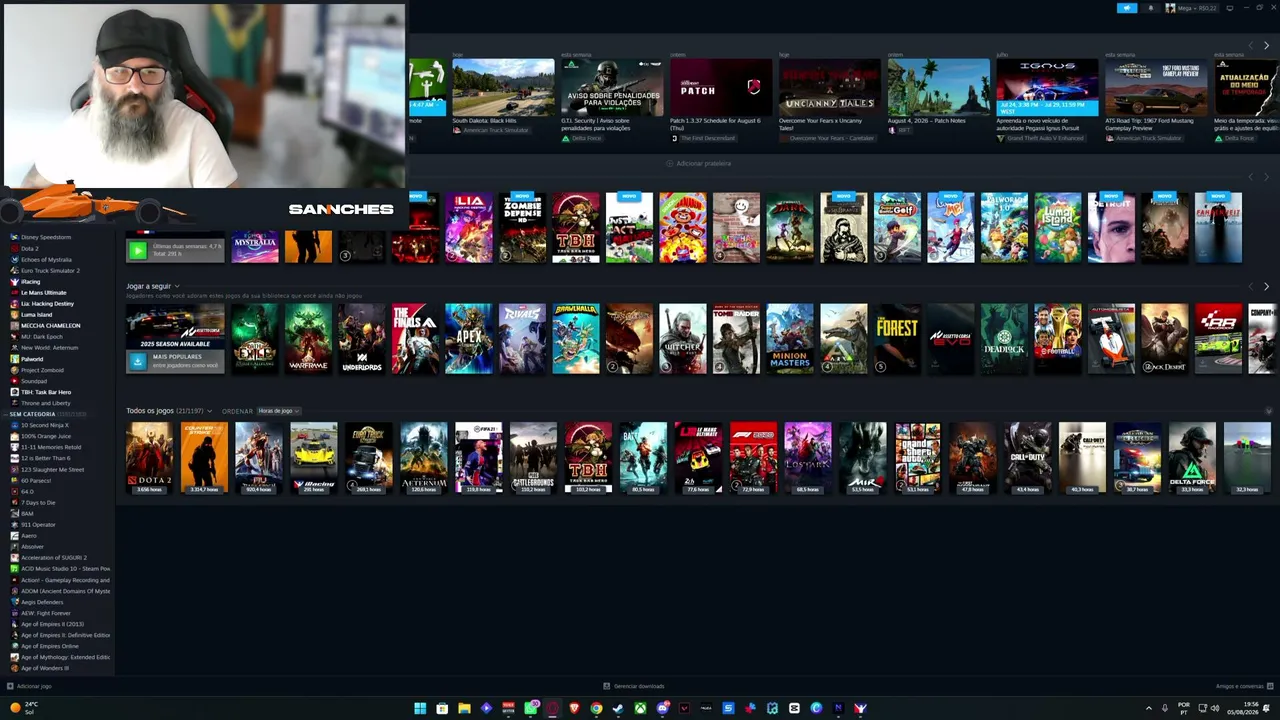Image resolution: width=1280 pixels, height=720 pixels.
Task: Open the Apex Legends cover in Jogar a seguir
Action: pyautogui.click(x=469, y=339)
